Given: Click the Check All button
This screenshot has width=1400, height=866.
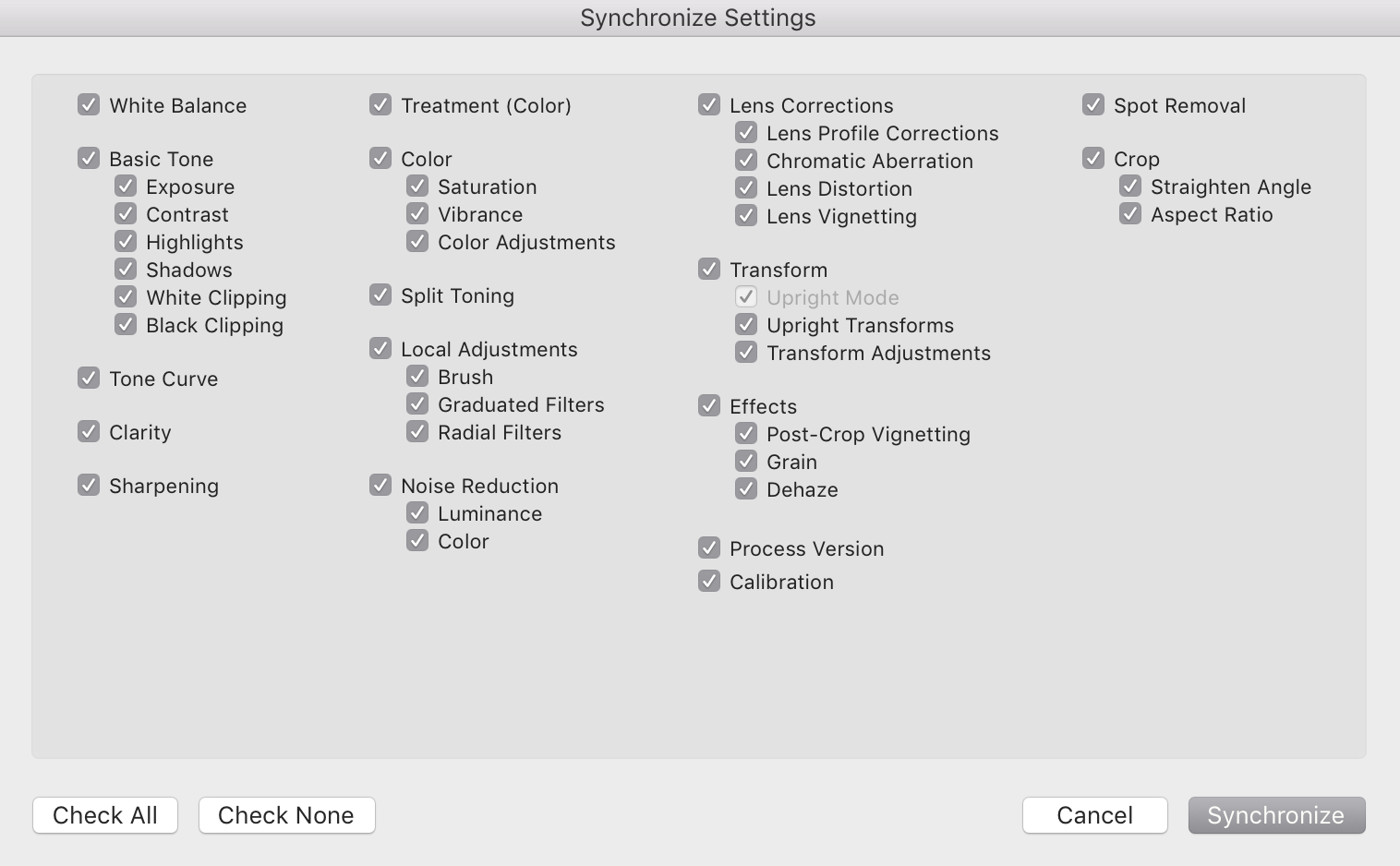Looking at the screenshot, I should [105, 815].
